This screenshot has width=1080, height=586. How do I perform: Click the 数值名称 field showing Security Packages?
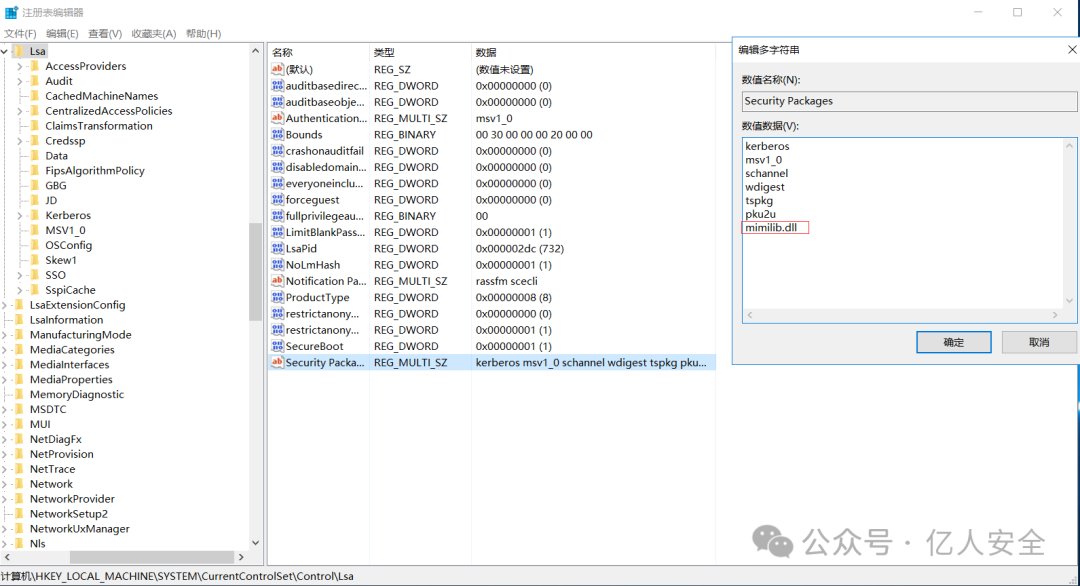909,101
